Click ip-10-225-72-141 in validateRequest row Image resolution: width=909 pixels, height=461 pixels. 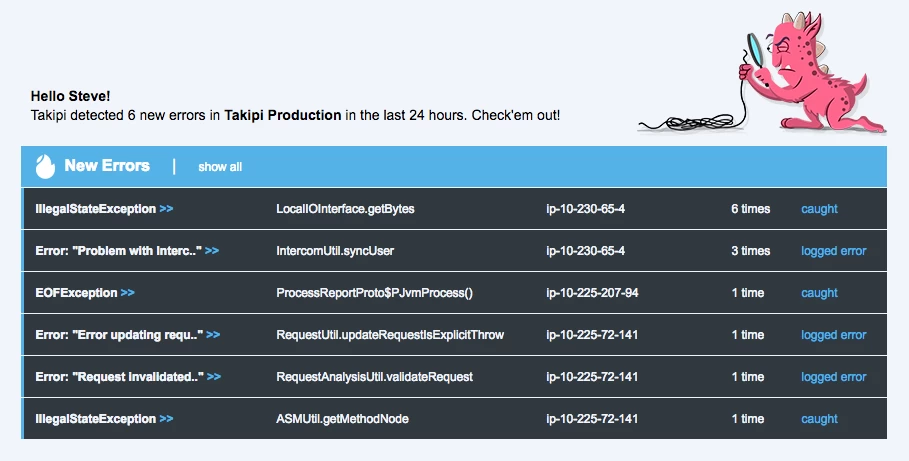(592, 377)
